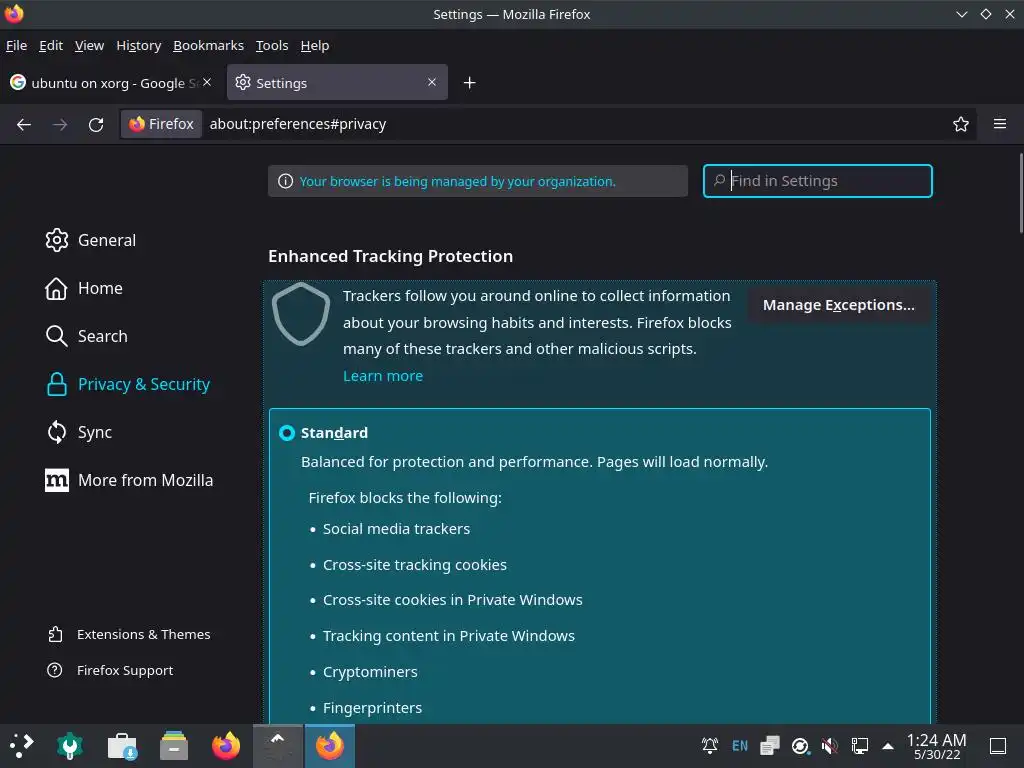Image resolution: width=1024 pixels, height=768 pixels.
Task: Click the active Firefox window taskbar entry
Action: (x=330, y=746)
